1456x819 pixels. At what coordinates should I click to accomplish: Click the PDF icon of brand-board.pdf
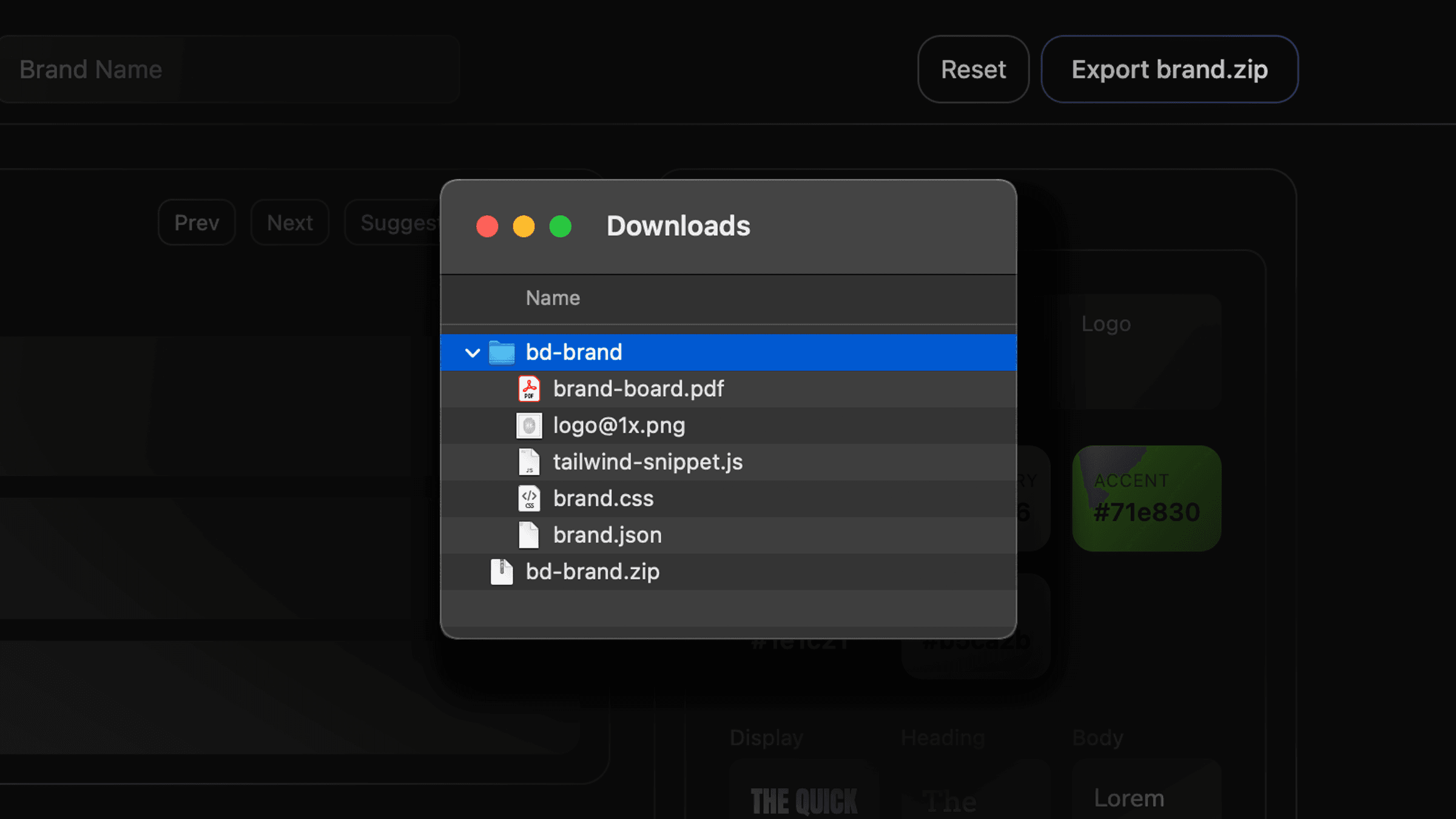529,389
